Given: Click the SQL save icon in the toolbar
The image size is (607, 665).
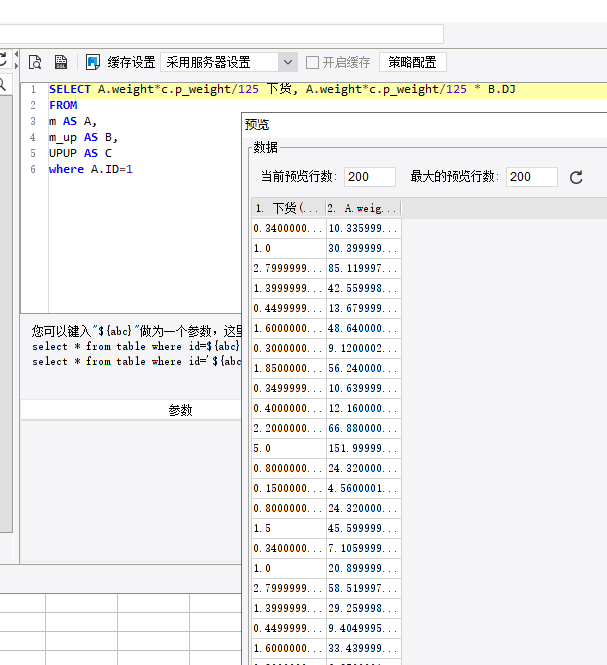Looking at the screenshot, I should tap(61, 62).
